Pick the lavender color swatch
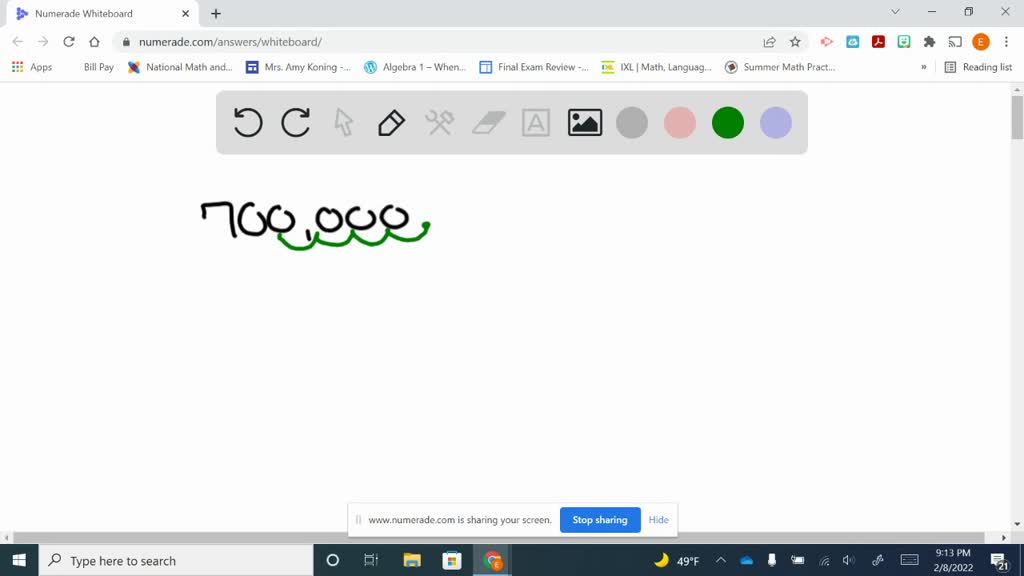Image resolution: width=1024 pixels, height=576 pixels. (776, 123)
